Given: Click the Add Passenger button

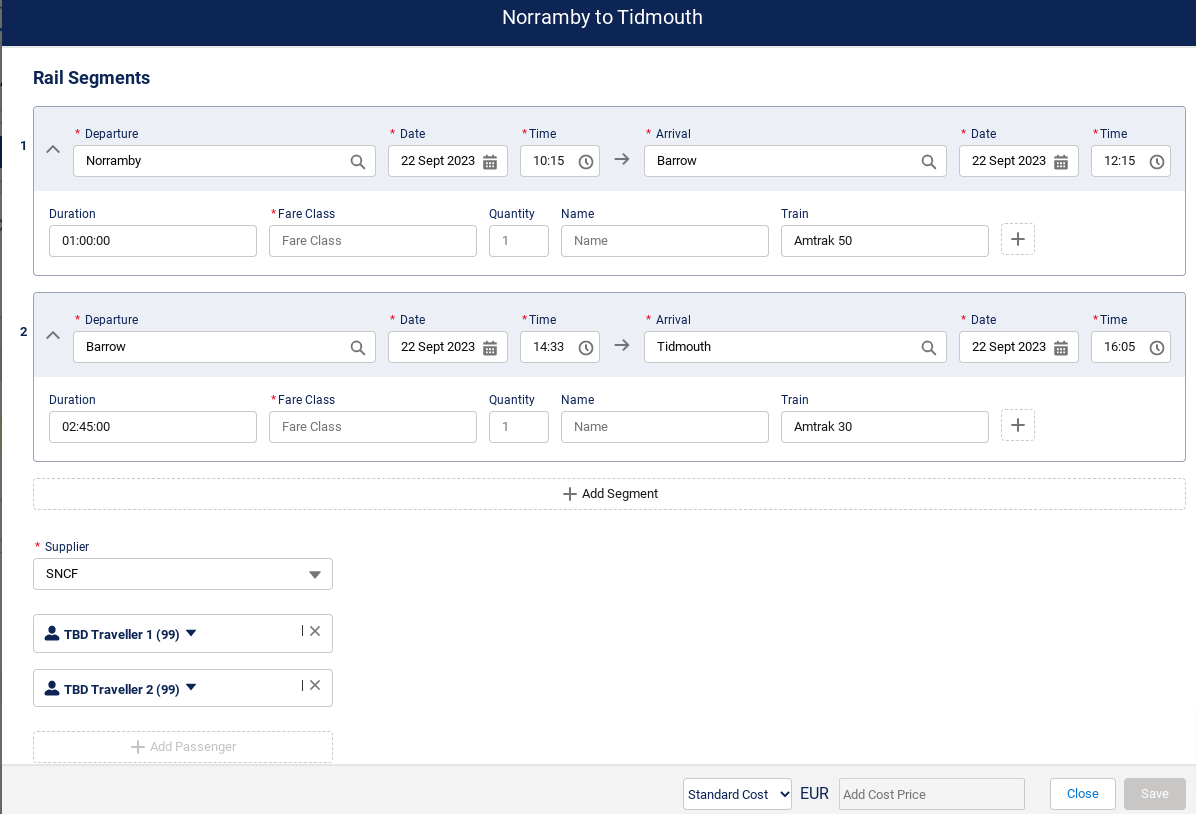Looking at the screenshot, I should 183,747.
